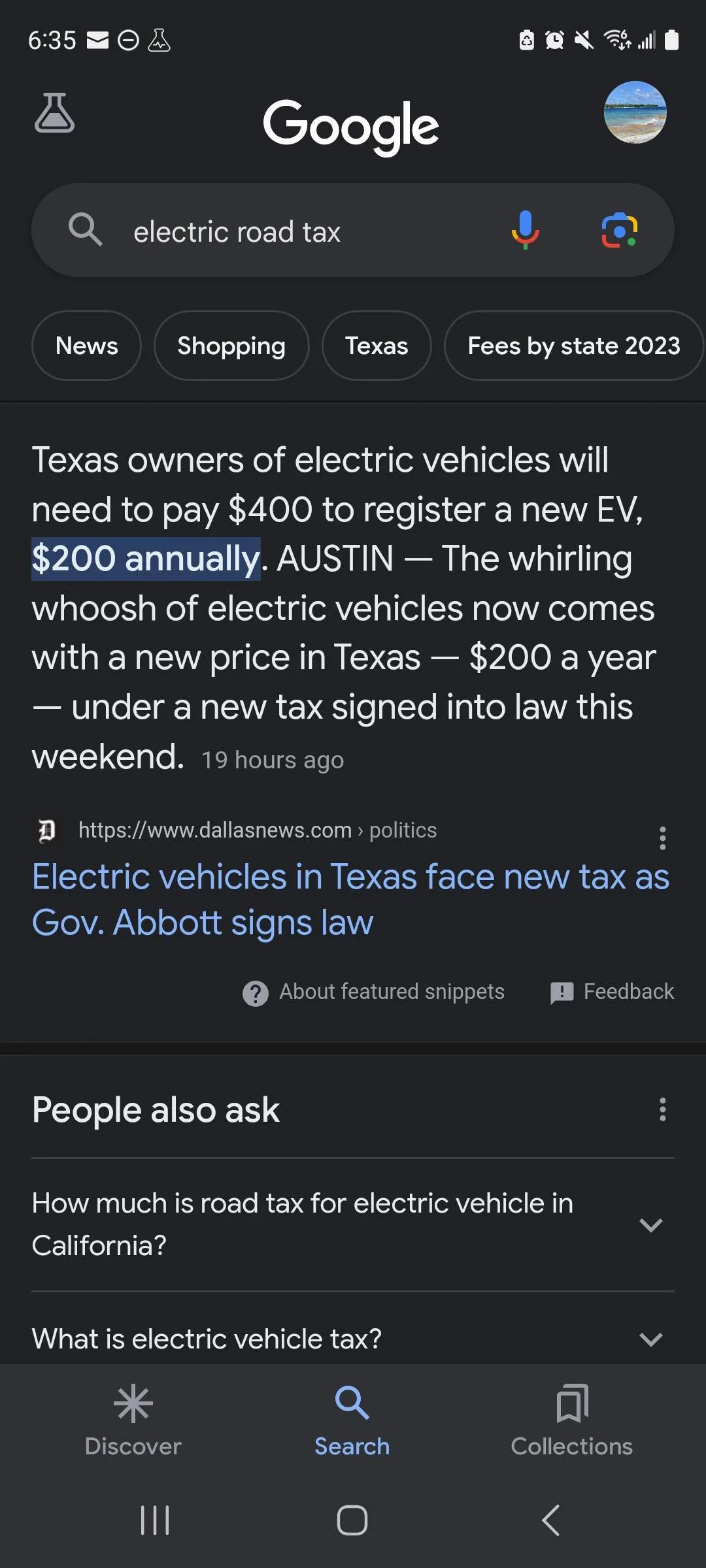
Task: Select the News filter chip
Action: point(87,346)
